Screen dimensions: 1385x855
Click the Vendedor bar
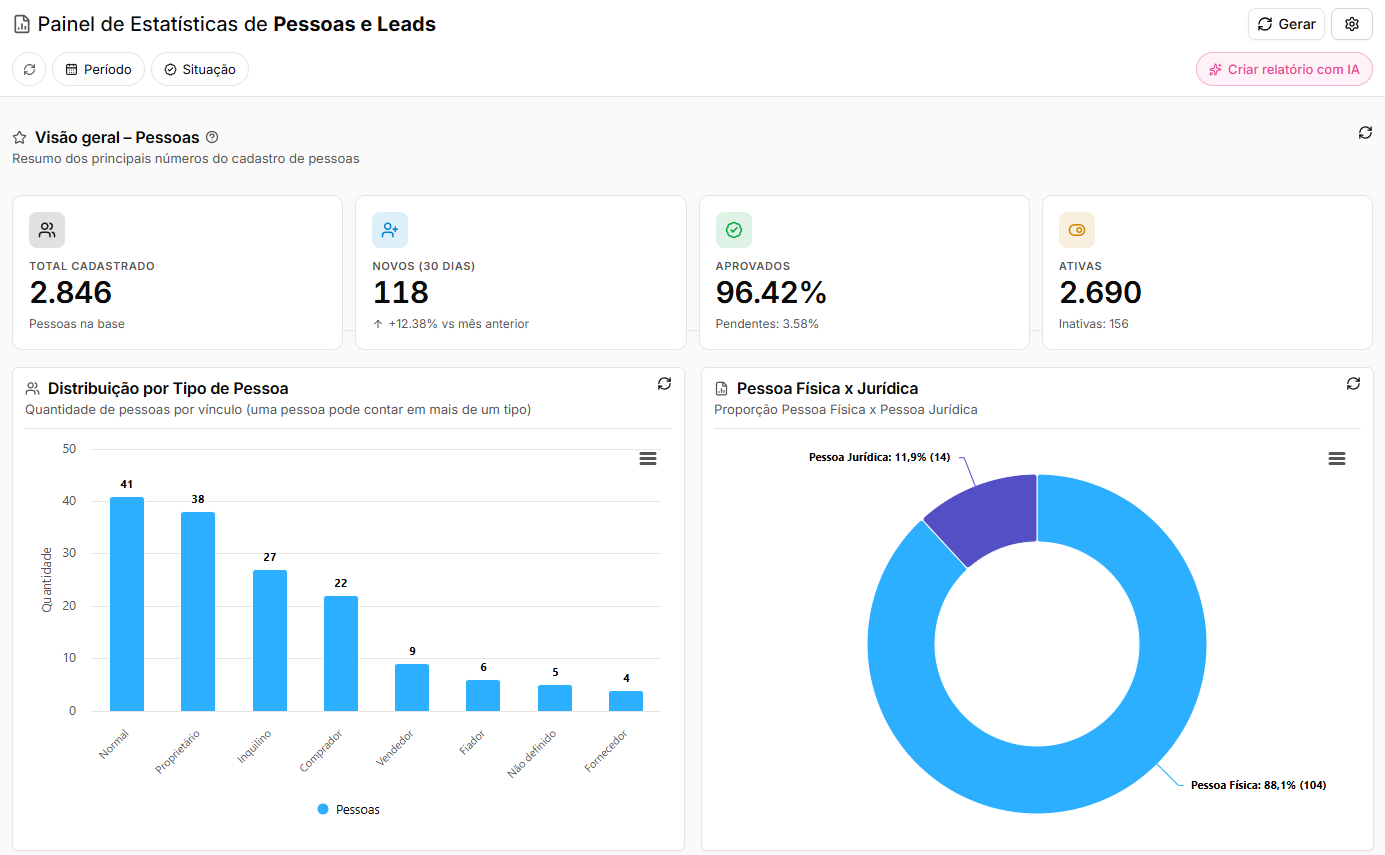(412, 688)
